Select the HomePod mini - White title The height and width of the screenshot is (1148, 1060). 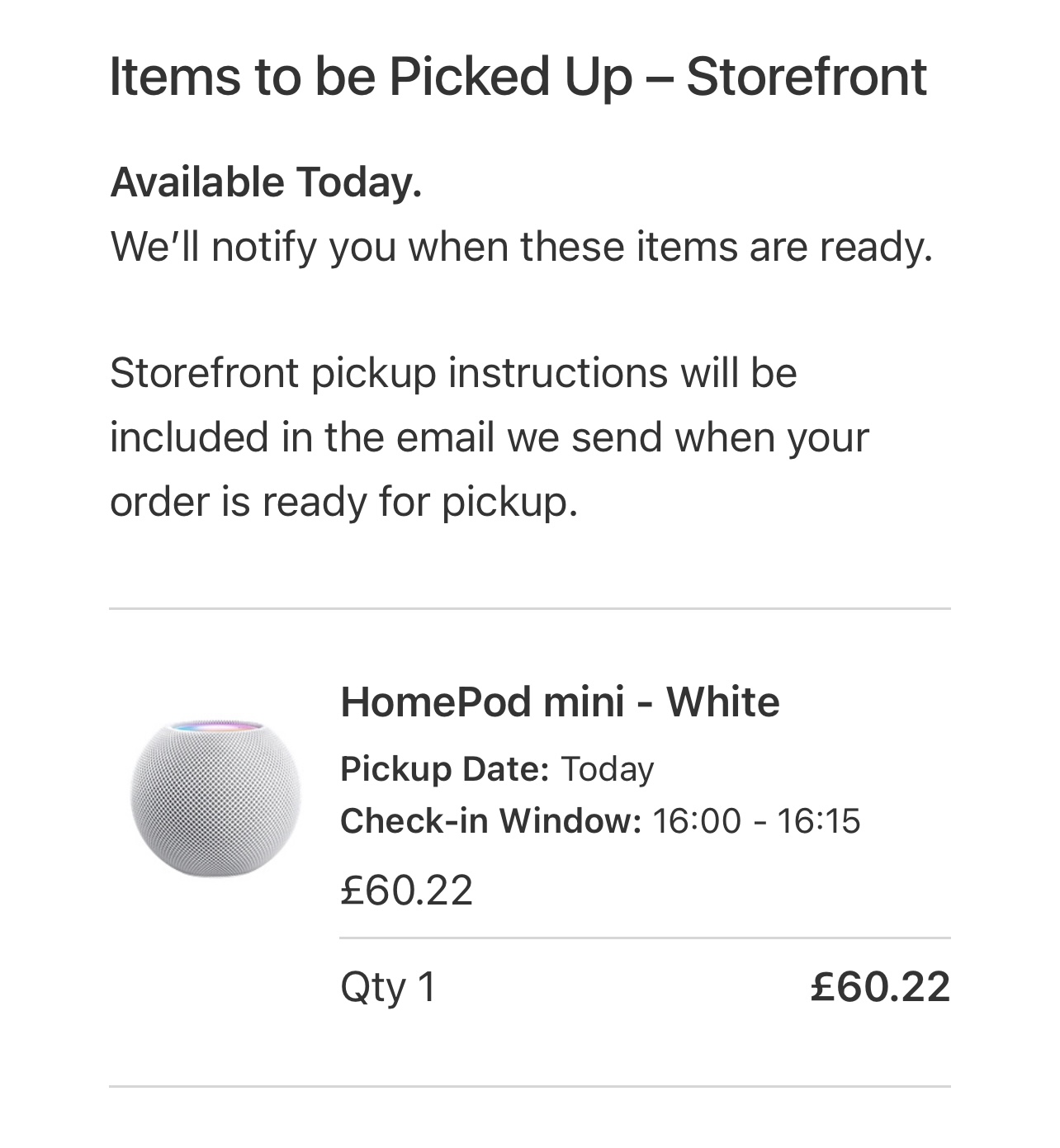click(x=560, y=702)
